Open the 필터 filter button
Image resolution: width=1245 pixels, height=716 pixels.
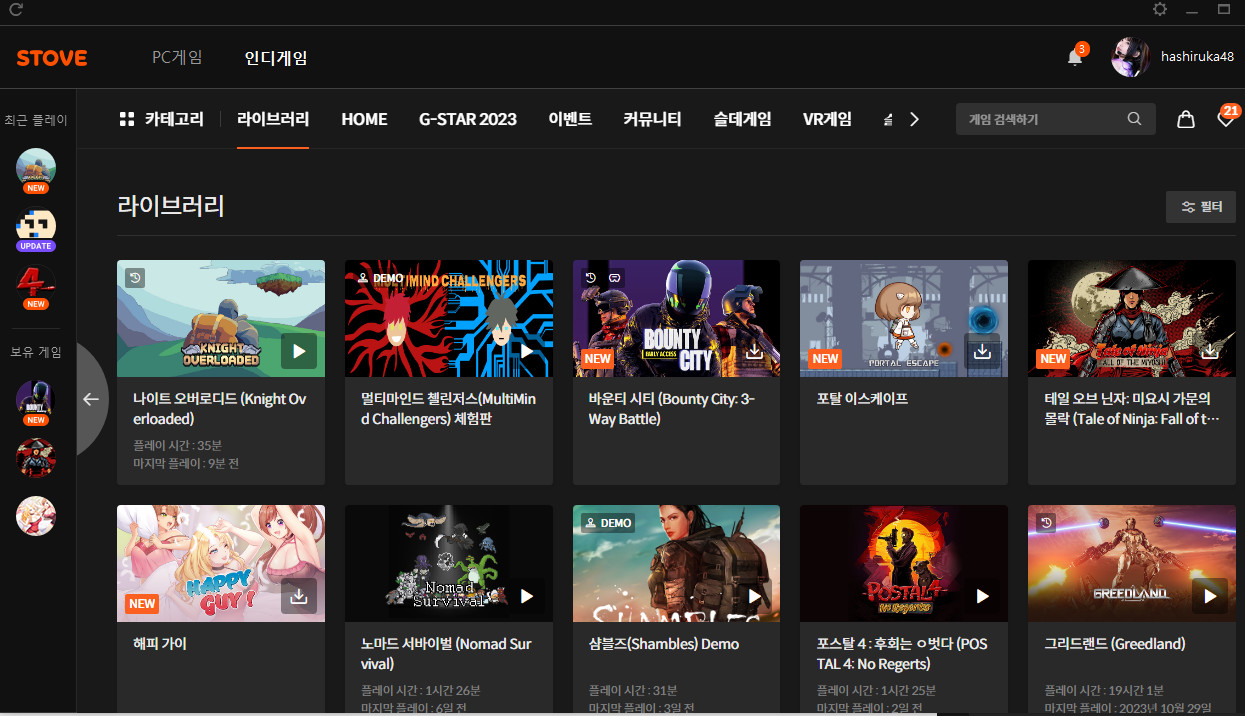point(1201,207)
